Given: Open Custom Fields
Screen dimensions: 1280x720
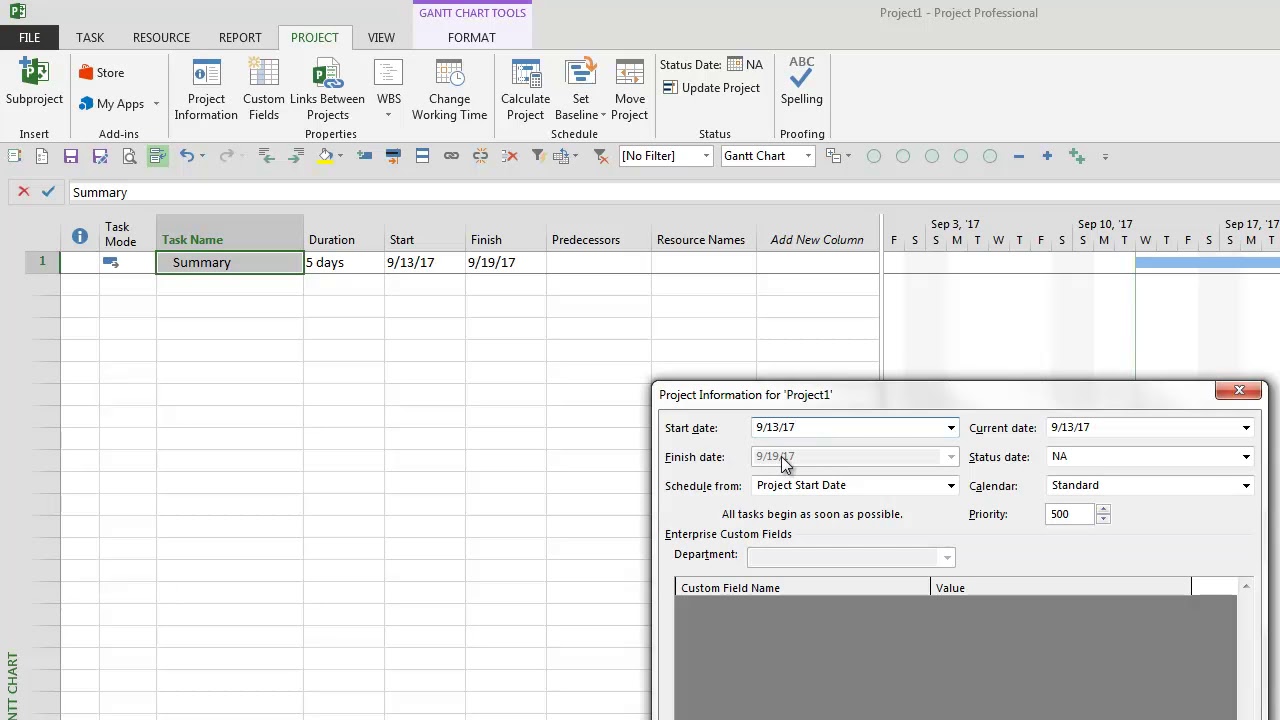Looking at the screenshot, I should point(264,90).
